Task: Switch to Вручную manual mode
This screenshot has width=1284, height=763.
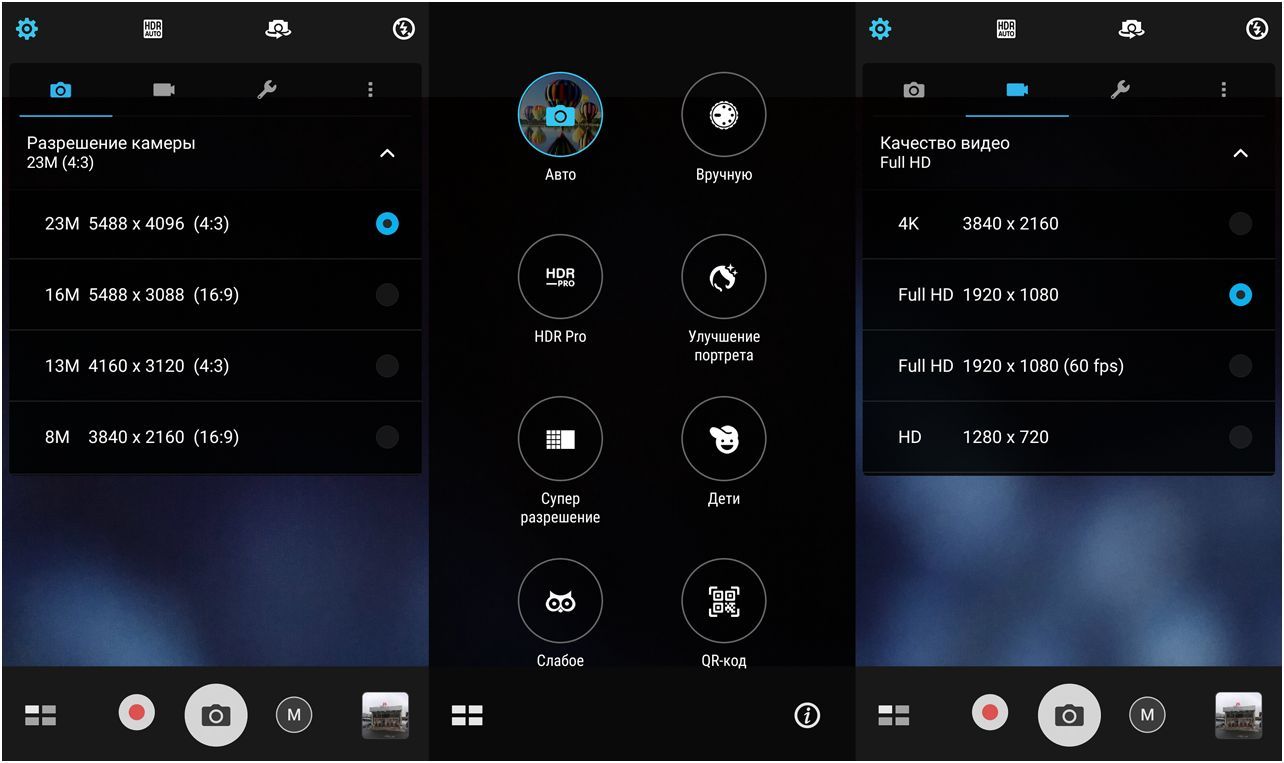Action: pos(723,115)
